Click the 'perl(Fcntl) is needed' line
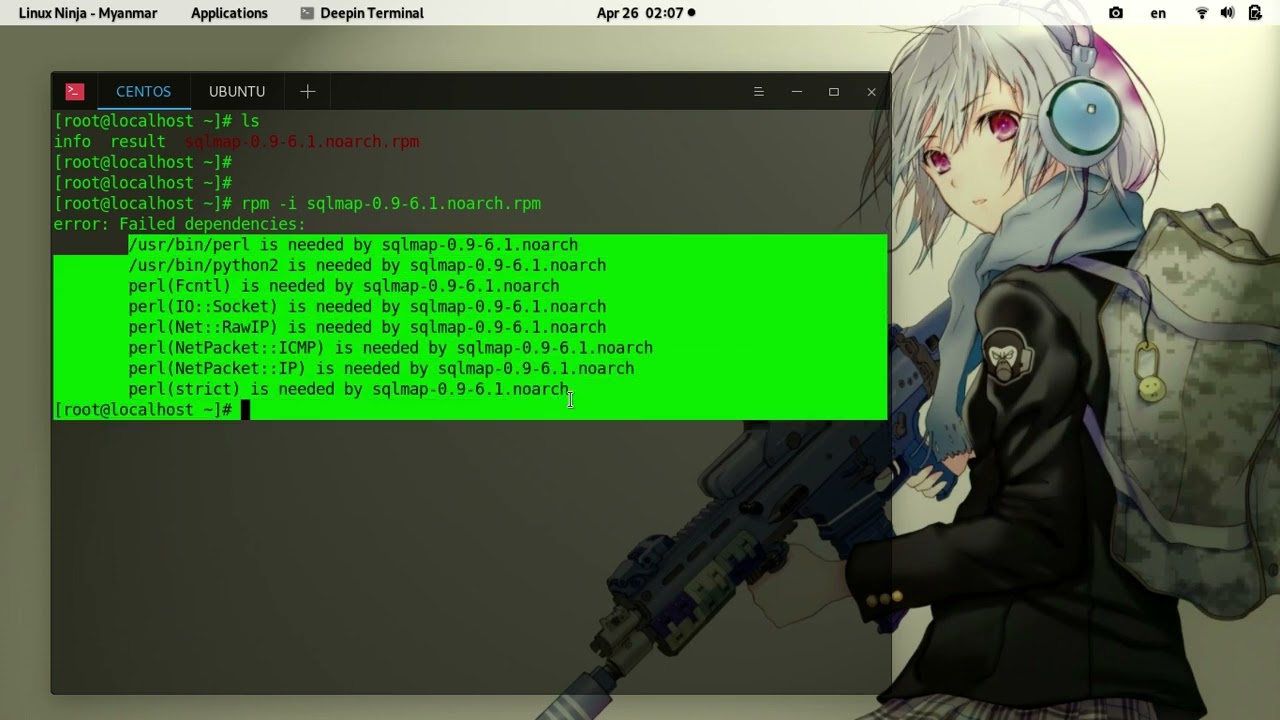1280x720 pixels. [344, 286]
